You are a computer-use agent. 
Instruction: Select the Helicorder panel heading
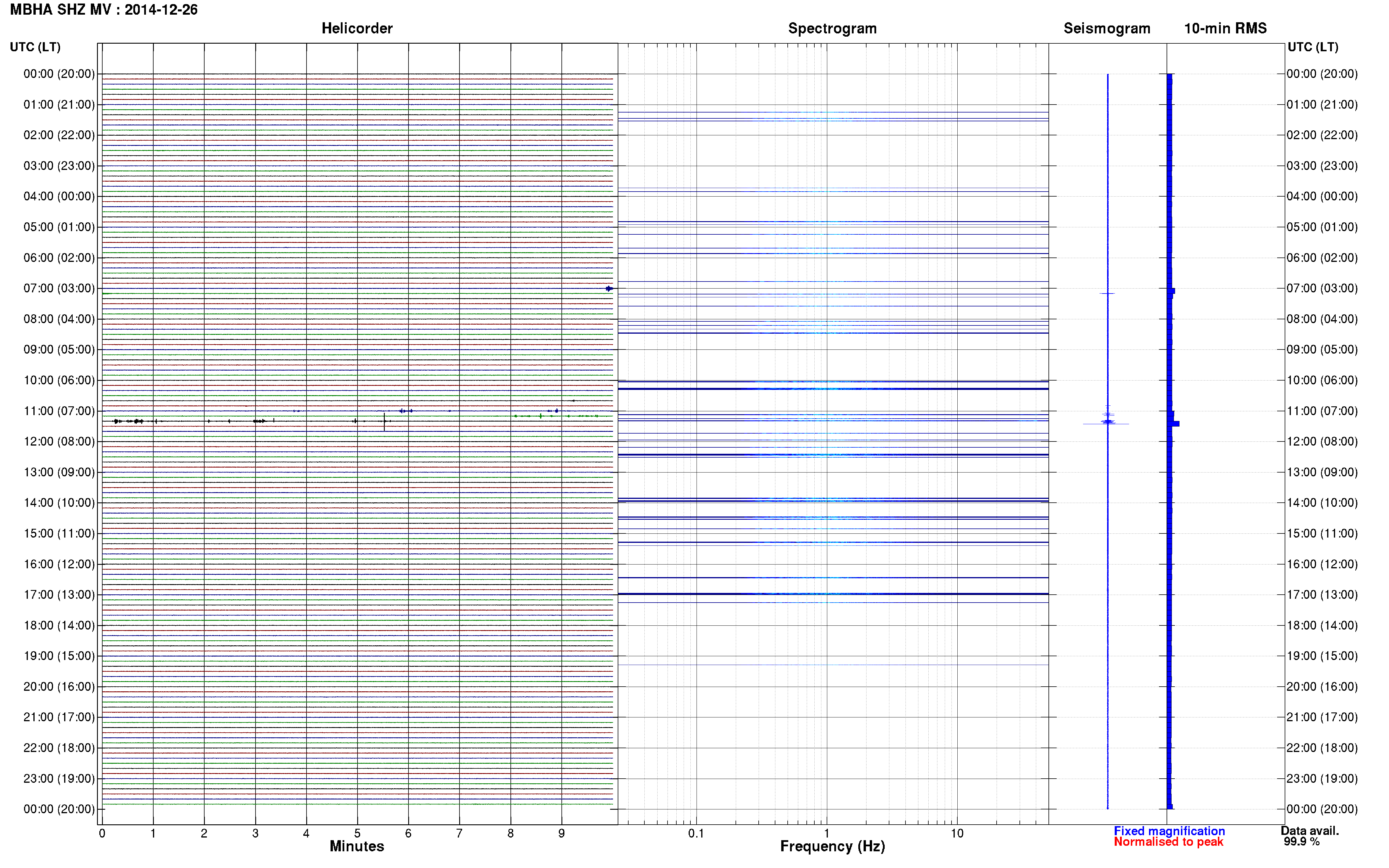pos(357,29)
